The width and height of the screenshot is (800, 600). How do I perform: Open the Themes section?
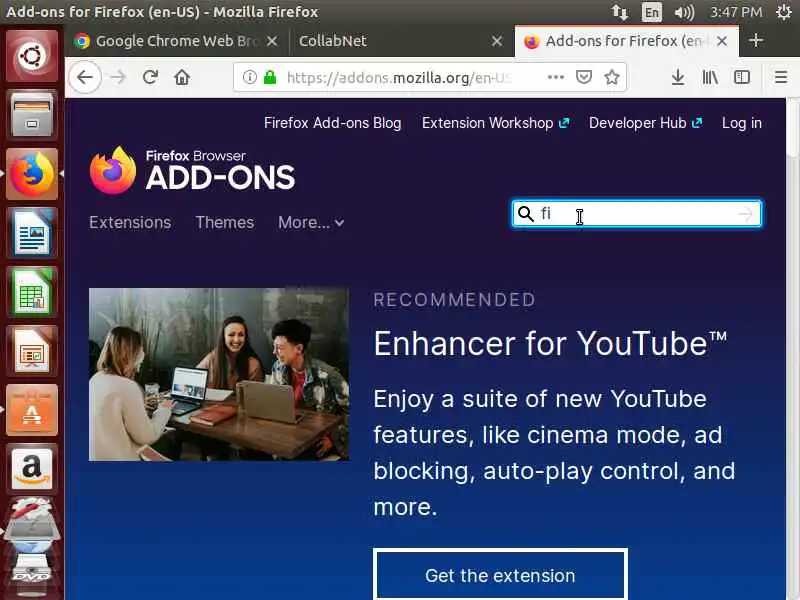click(x=225, y=222)
